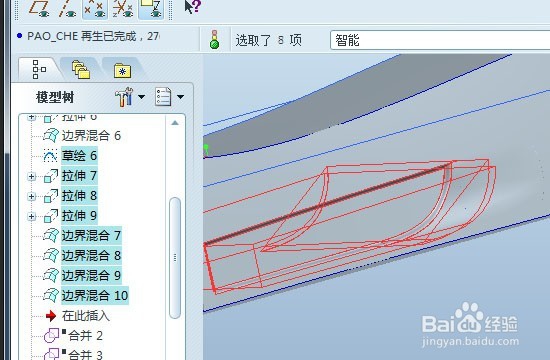Open the model tree settings hammer icon
The width and height of the screenshot is (550, 360).
[x=124, y=97]
